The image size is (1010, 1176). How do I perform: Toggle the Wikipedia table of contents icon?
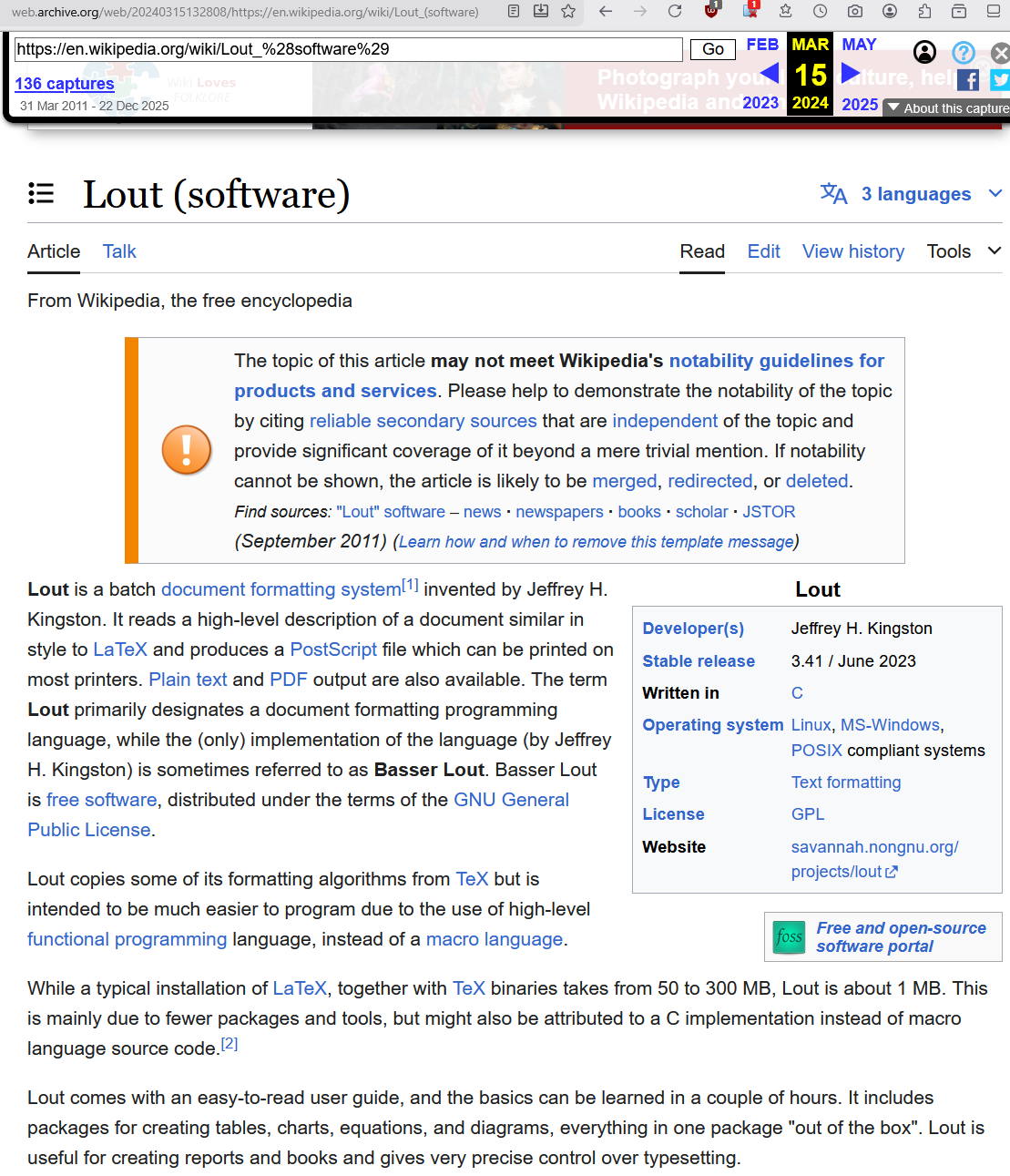point(41,193)
